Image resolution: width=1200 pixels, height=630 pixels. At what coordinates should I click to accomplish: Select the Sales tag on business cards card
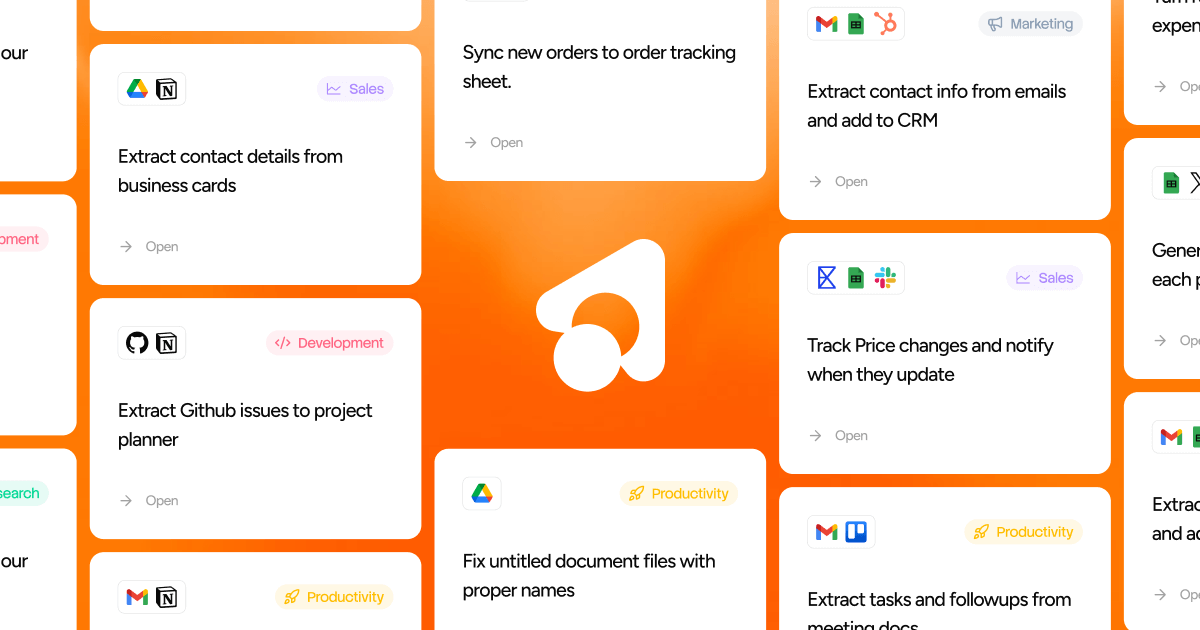[355, 89]
